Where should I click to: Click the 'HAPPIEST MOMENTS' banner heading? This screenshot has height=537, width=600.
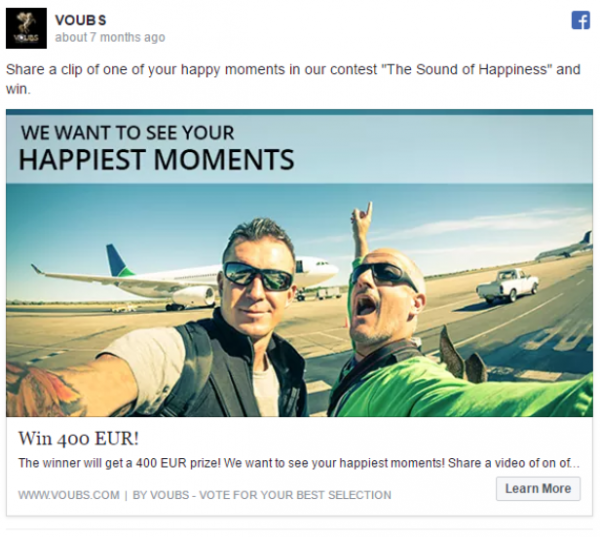click(x=157, y=160)
